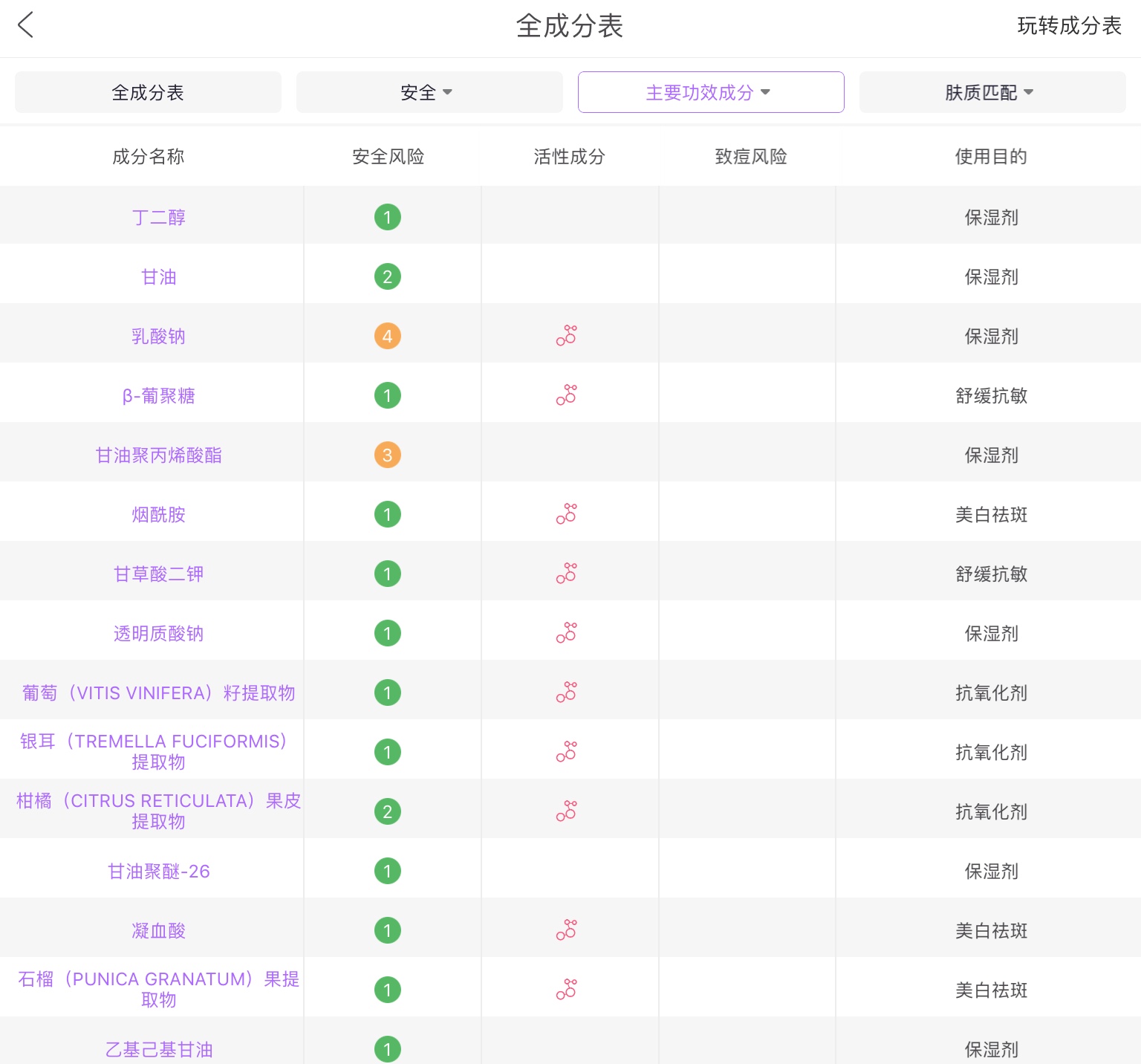This screenshot has width=1141, height=1064.
Task: Click active ingredient icon for 葡萄籽提取物
Action: point(567,692)
